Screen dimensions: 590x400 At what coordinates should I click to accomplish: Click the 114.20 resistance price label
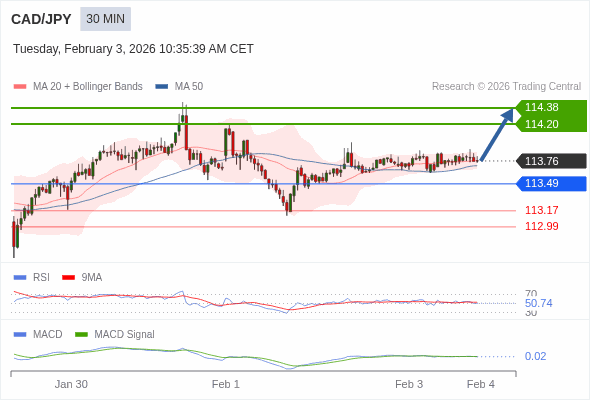[x=541, y=124]
